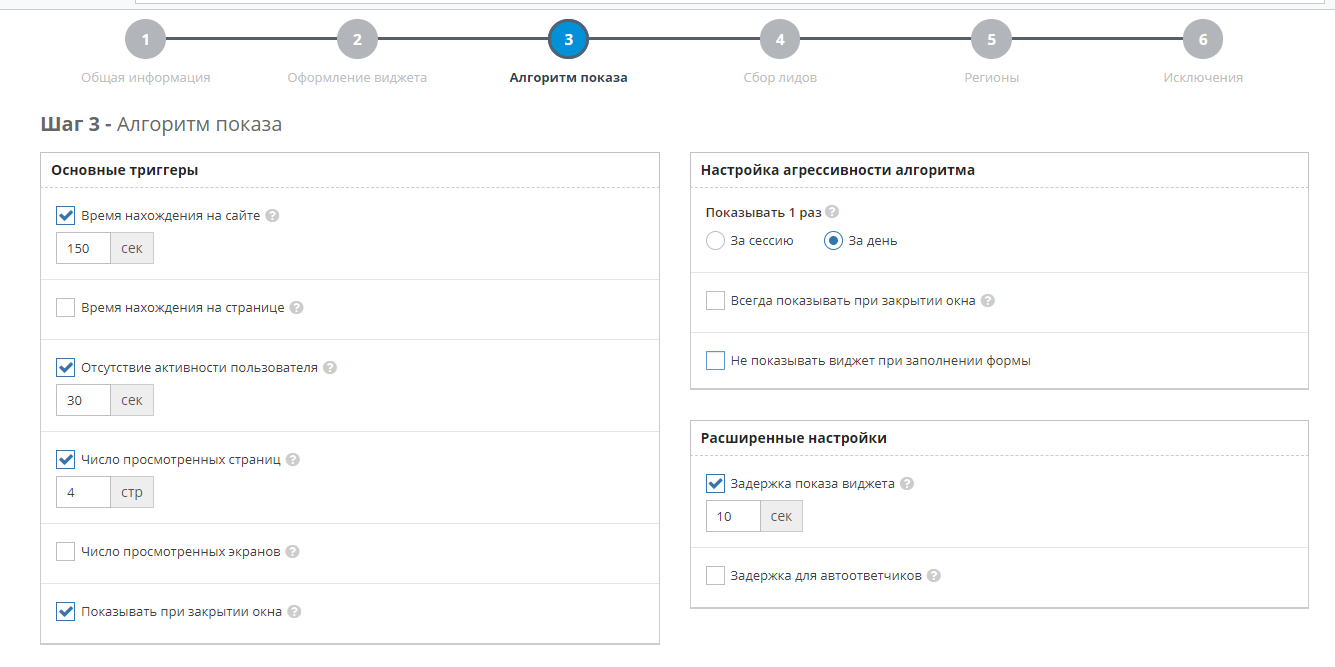The height and width of the screenshot is (667, 1335).
Task: Click help icon next to 'Время нахождения на сайте'
Action: point(272,216)
